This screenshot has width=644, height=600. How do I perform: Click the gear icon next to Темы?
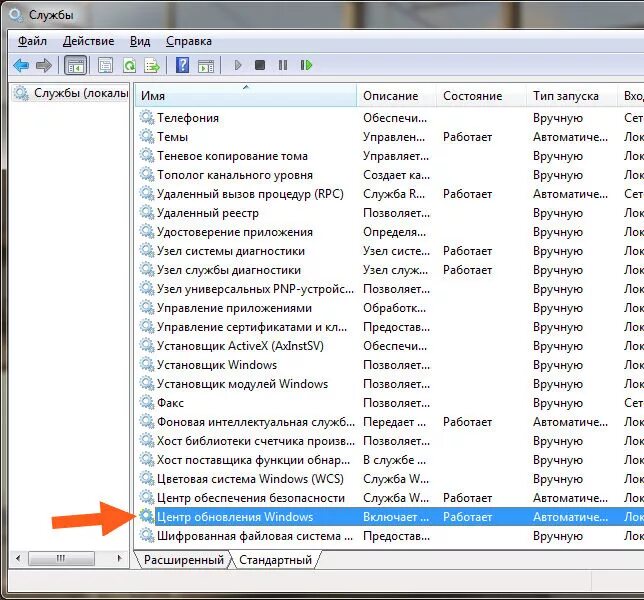pos(147,136)
